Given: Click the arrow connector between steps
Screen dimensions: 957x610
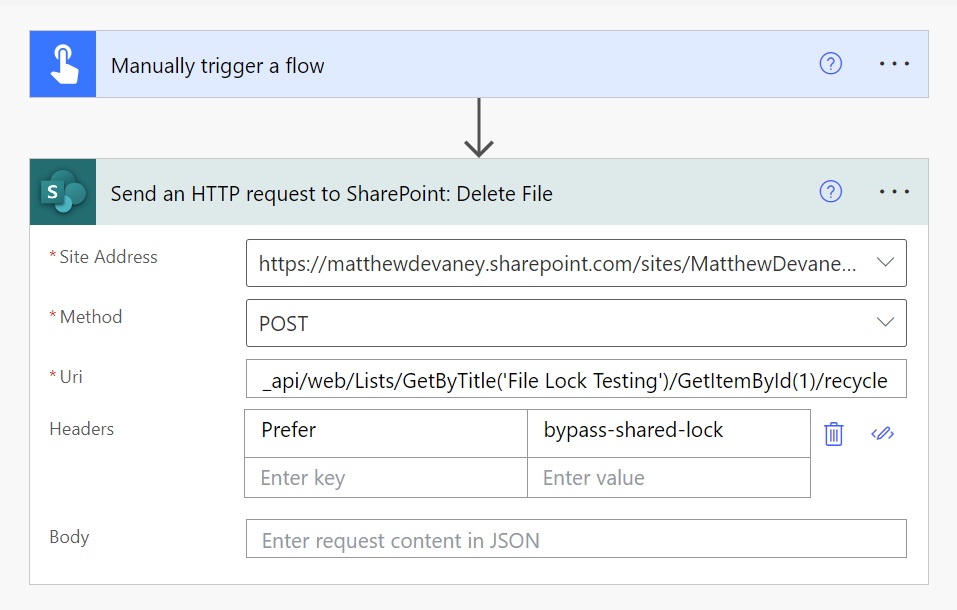Looking at the screenshot, I should (x=479, y=128).
